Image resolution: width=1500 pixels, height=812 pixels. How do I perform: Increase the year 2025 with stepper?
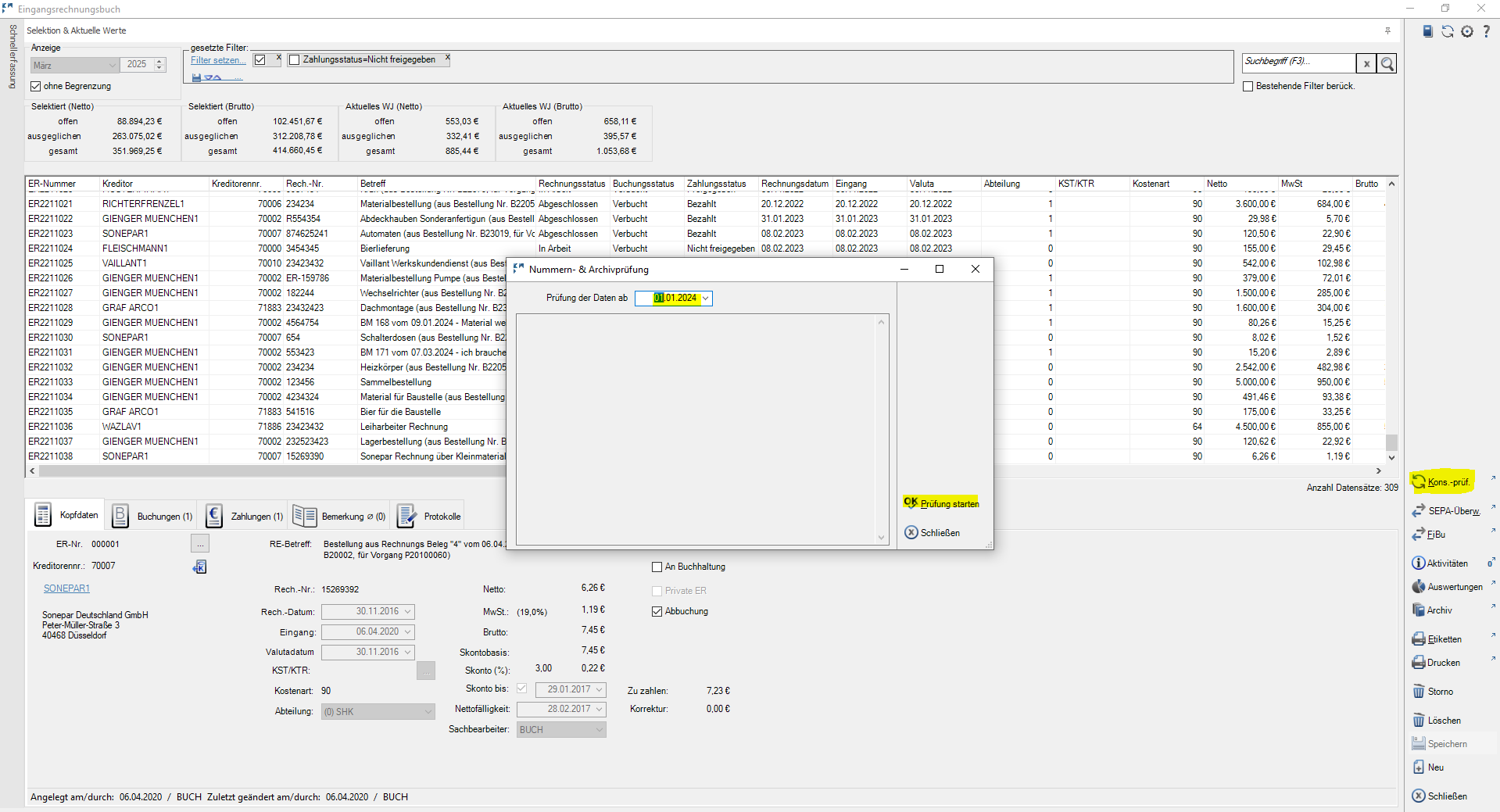159,62
